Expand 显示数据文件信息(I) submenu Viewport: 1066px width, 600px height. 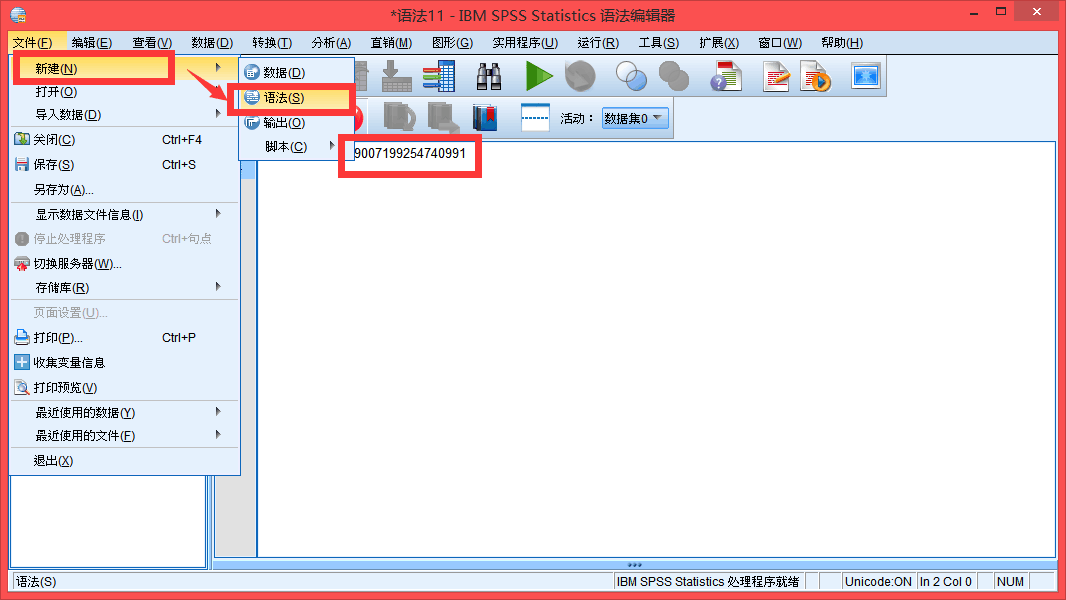(218, 213)
